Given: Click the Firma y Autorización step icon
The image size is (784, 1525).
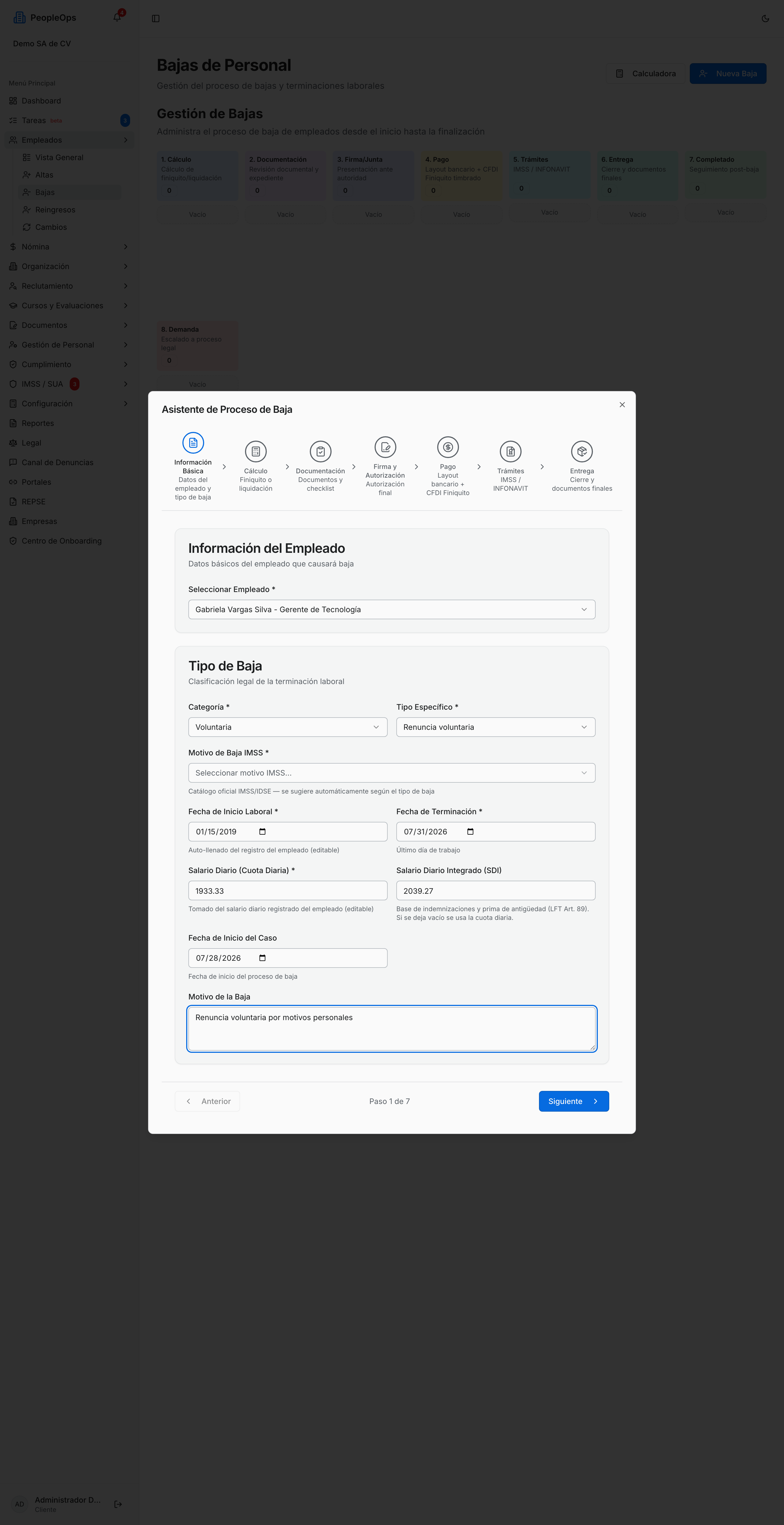Looking at the screenshot, I should (x=385, y=447).
